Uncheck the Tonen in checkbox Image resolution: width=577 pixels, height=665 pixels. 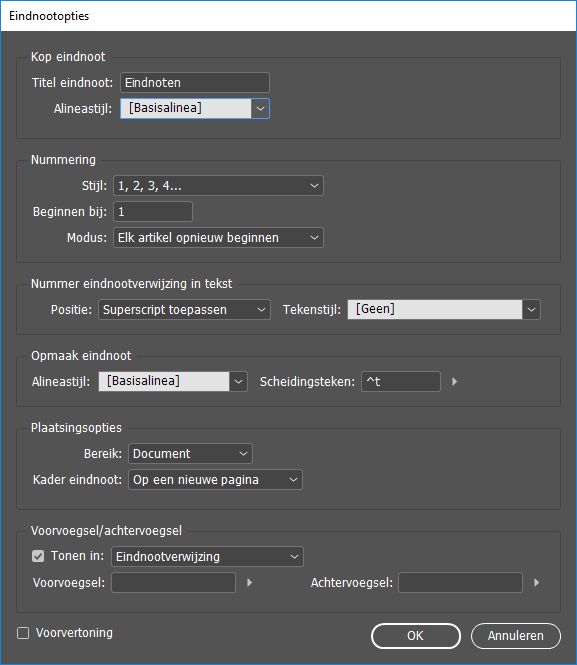pos(38,556)
